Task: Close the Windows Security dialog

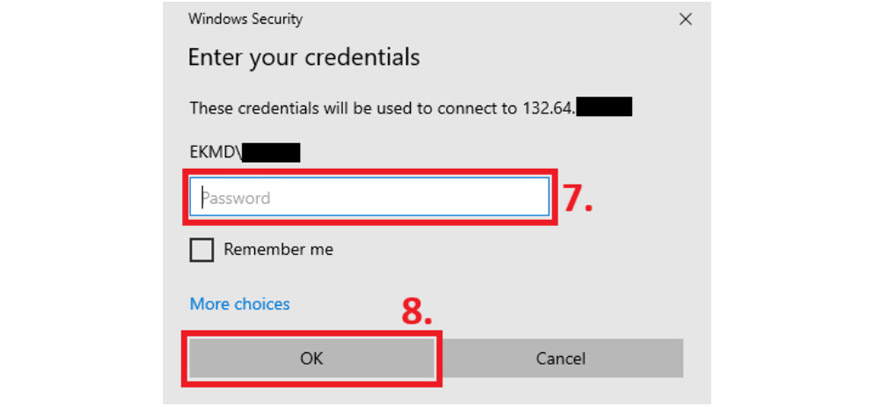Action: pos(685,19)
